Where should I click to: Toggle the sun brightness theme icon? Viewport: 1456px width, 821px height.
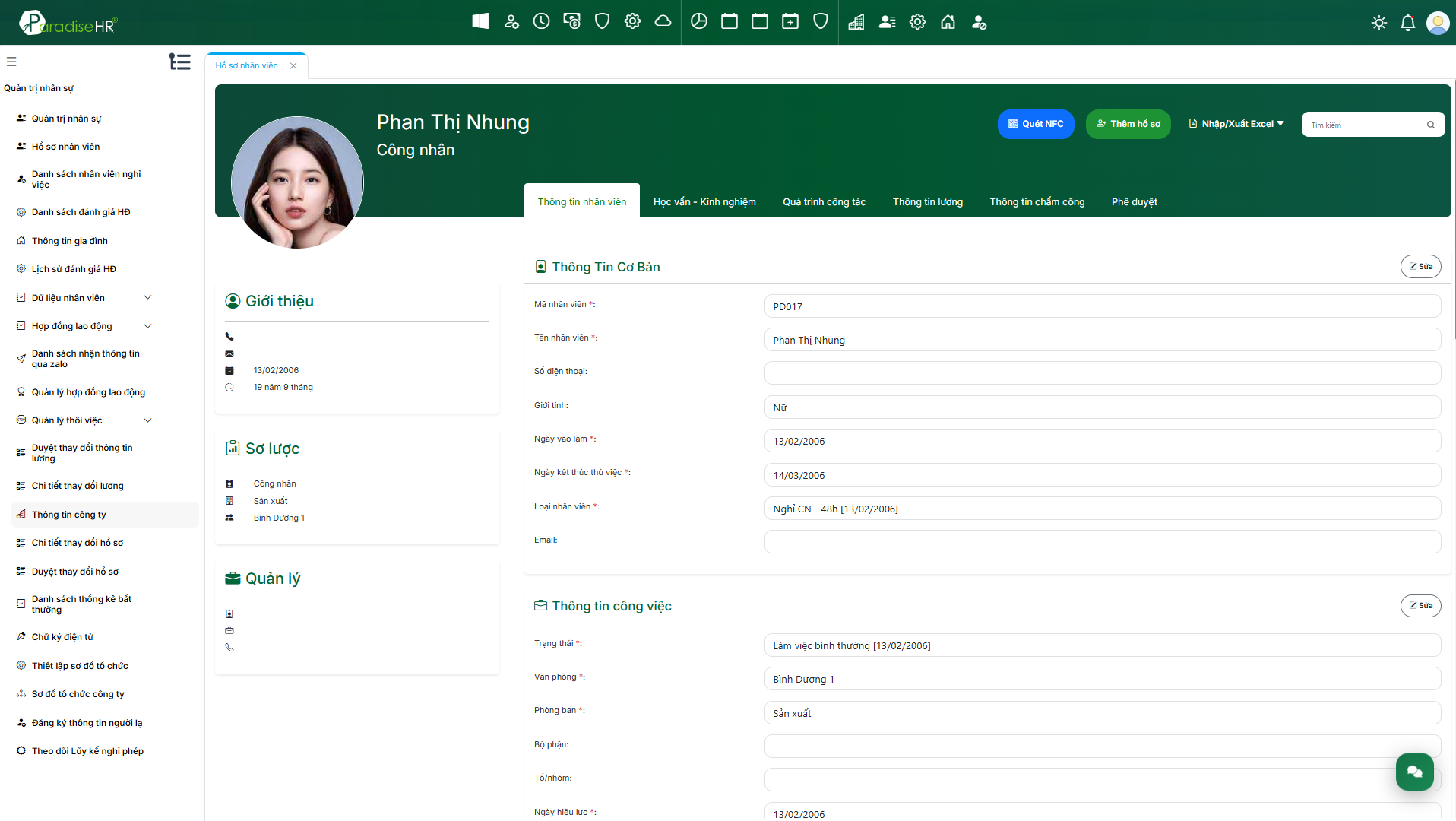[x=1379, y=23]
